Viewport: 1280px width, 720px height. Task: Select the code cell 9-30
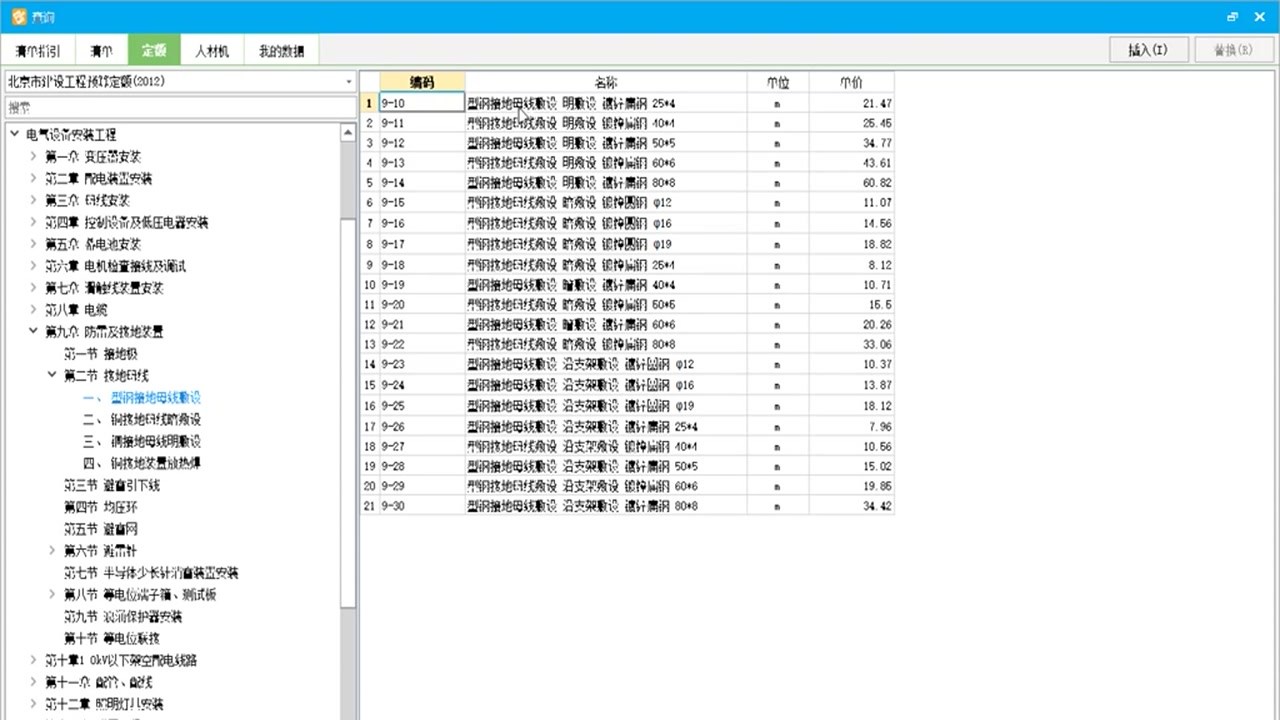(422, 506)
